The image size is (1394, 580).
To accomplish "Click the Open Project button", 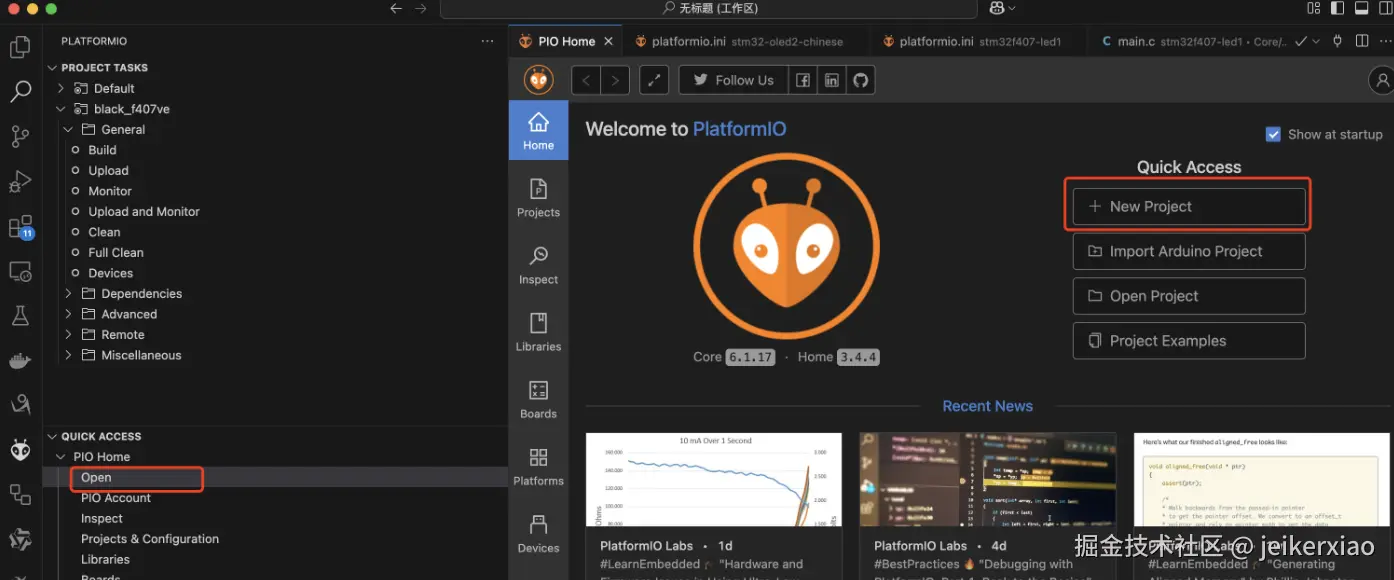I will (x=1189, y=296).
